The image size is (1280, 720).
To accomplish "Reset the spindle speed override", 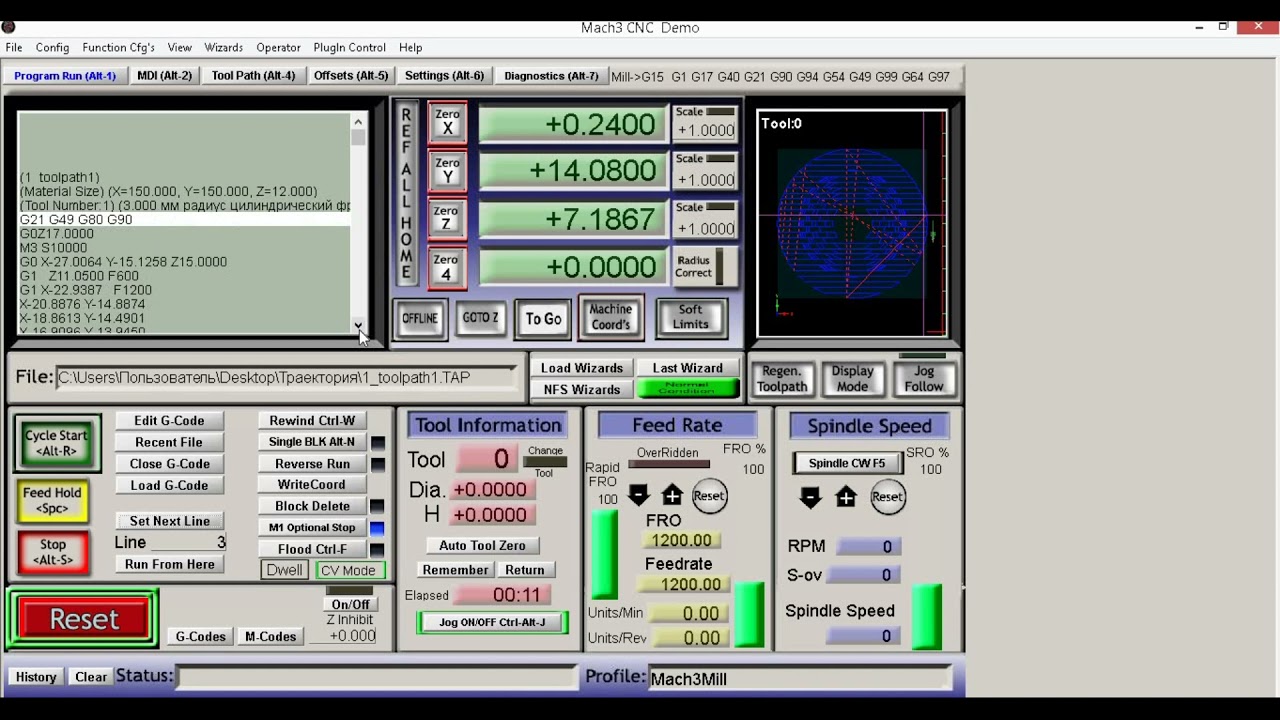I will point(887,497).
